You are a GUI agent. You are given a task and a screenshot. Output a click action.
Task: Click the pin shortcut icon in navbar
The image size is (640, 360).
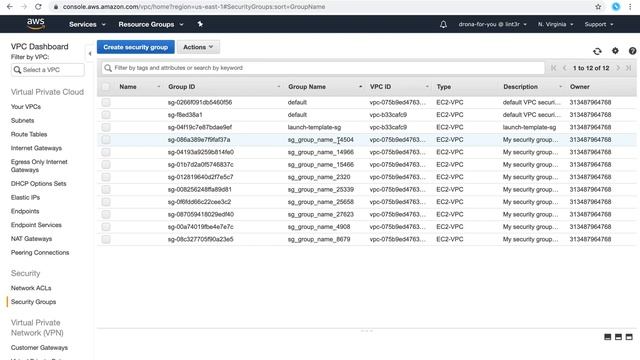[200, 24]
